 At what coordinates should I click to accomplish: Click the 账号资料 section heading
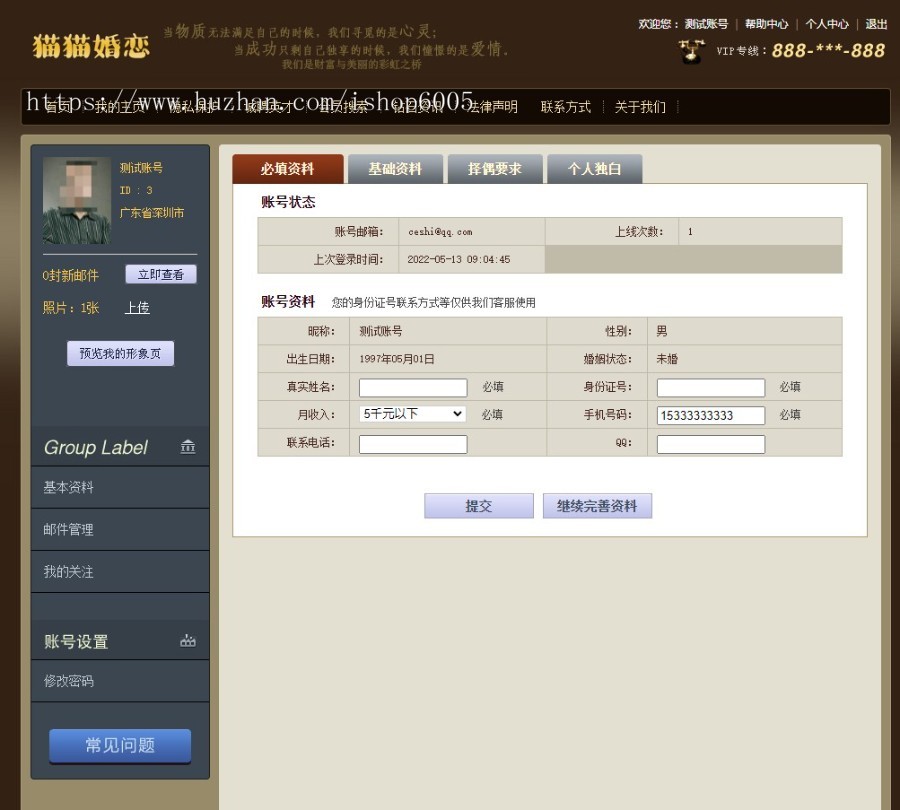click(288, 302)
